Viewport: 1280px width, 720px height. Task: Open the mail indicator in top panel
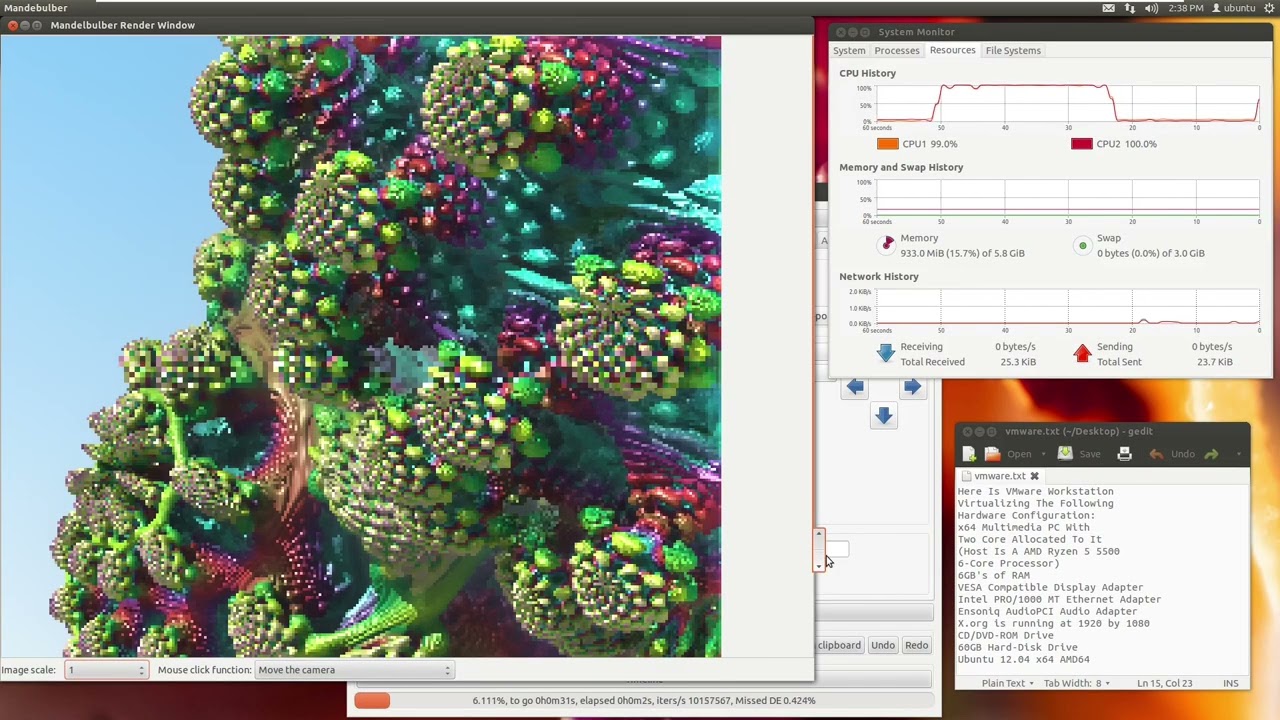tap(1108, 8)
